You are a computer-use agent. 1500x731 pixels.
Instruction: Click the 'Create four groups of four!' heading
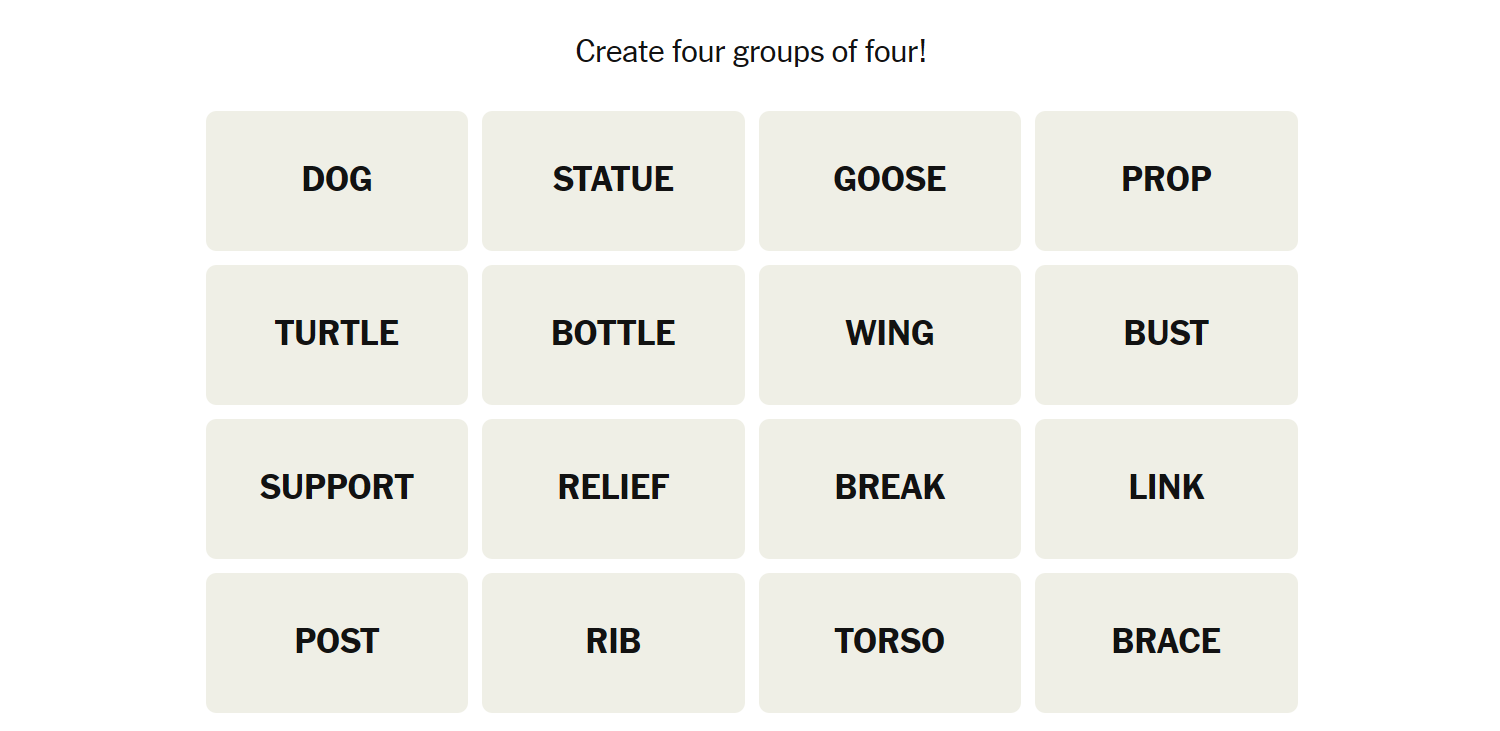tap(751, 52)
